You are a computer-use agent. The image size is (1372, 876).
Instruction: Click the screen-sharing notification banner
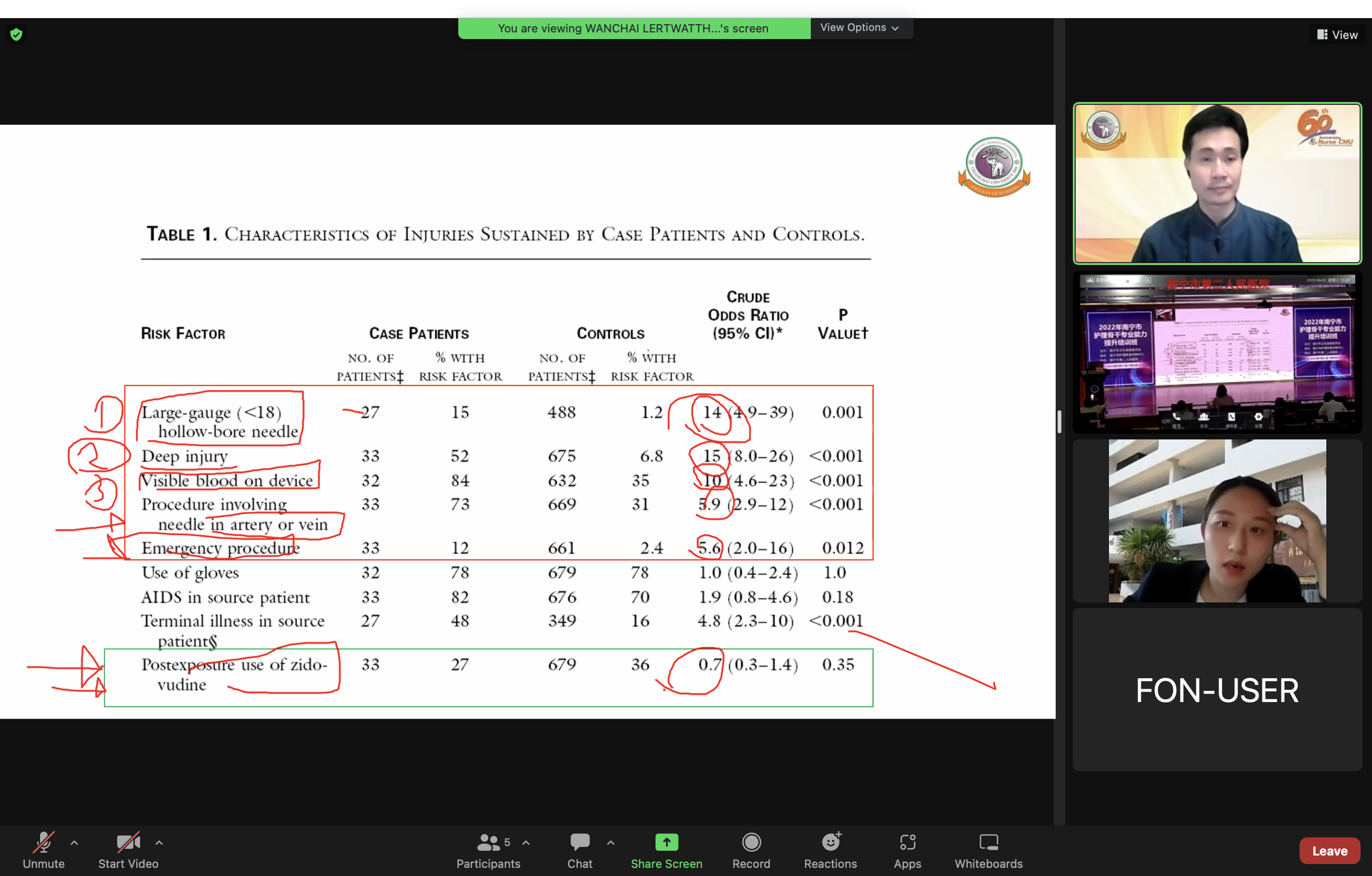[x=634, y=28]
